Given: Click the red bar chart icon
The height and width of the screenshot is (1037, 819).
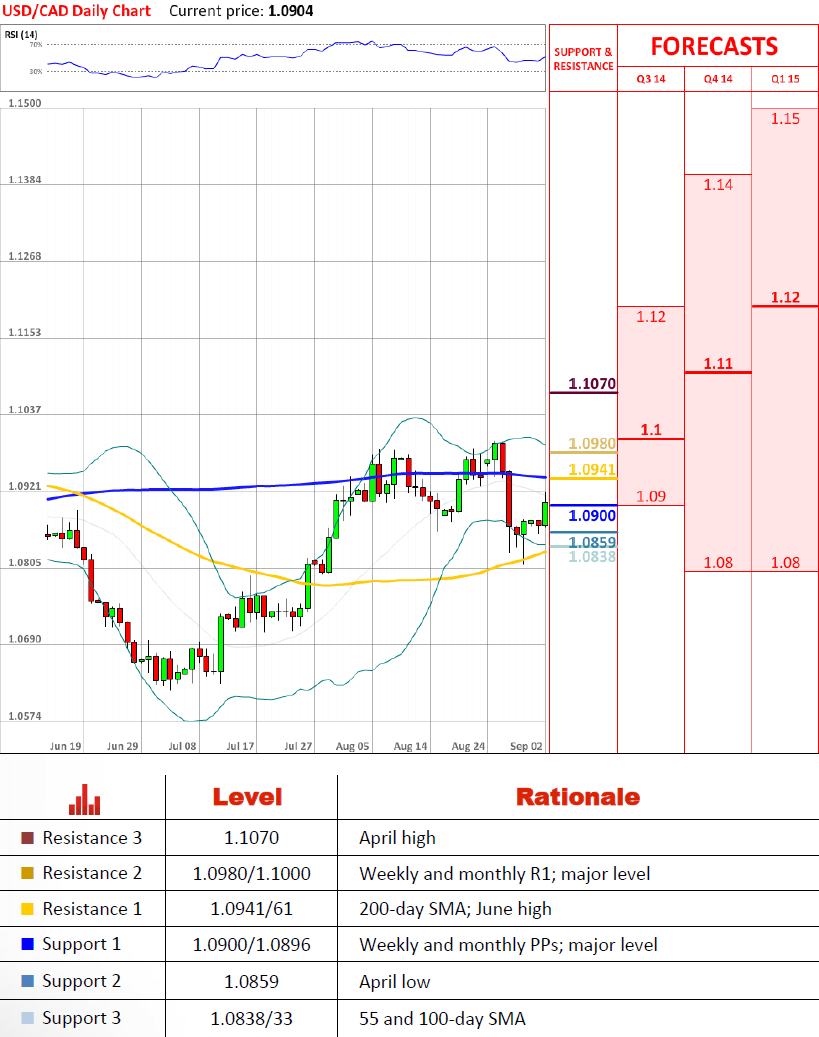Looking at the screenshot, I should tap(85, 799).
